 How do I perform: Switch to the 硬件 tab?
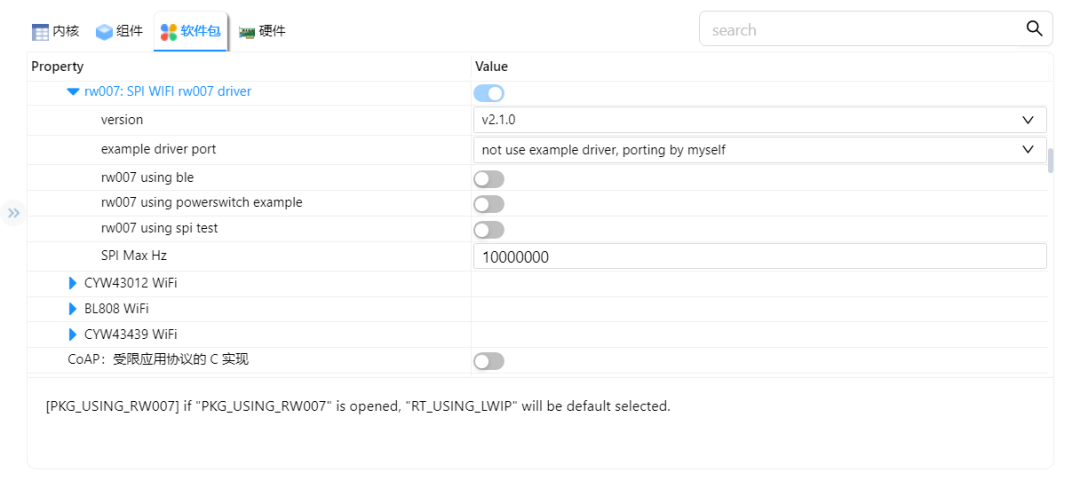[262, 31]
